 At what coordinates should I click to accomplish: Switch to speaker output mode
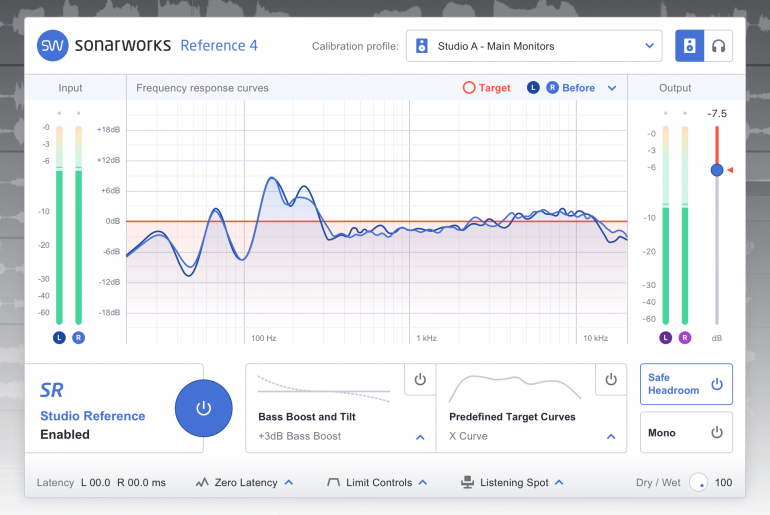point(690,46)
